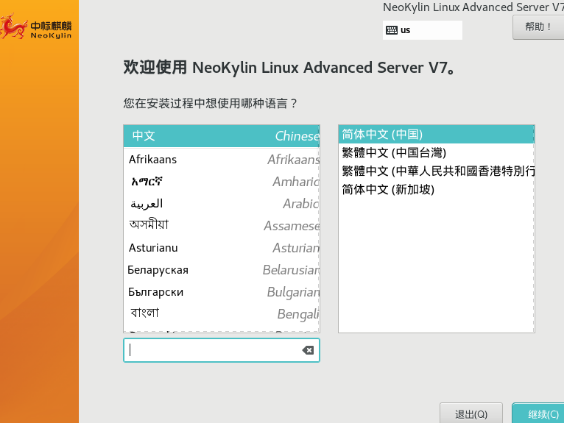Choose 繁體中文 (中国台灣) locale

click(x=436, y=153)
